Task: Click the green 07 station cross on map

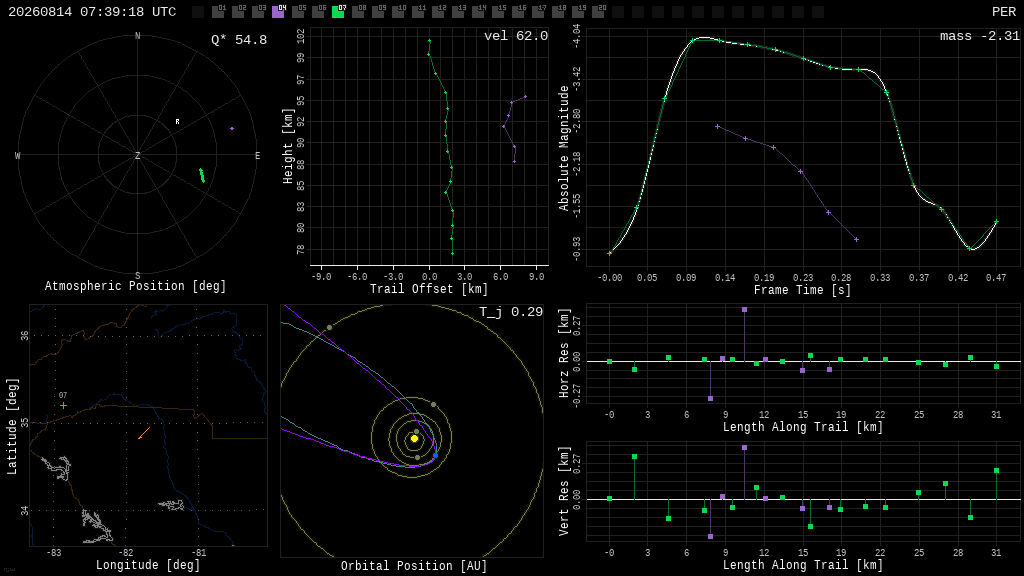Action: click(63, 406)
